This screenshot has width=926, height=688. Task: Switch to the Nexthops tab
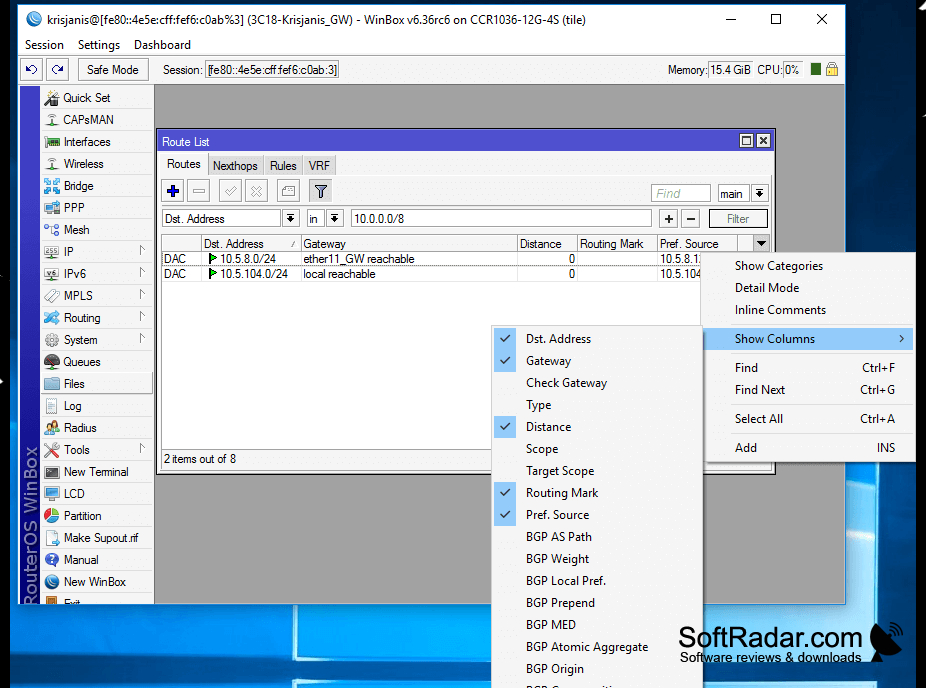click(x=235, y=165)
